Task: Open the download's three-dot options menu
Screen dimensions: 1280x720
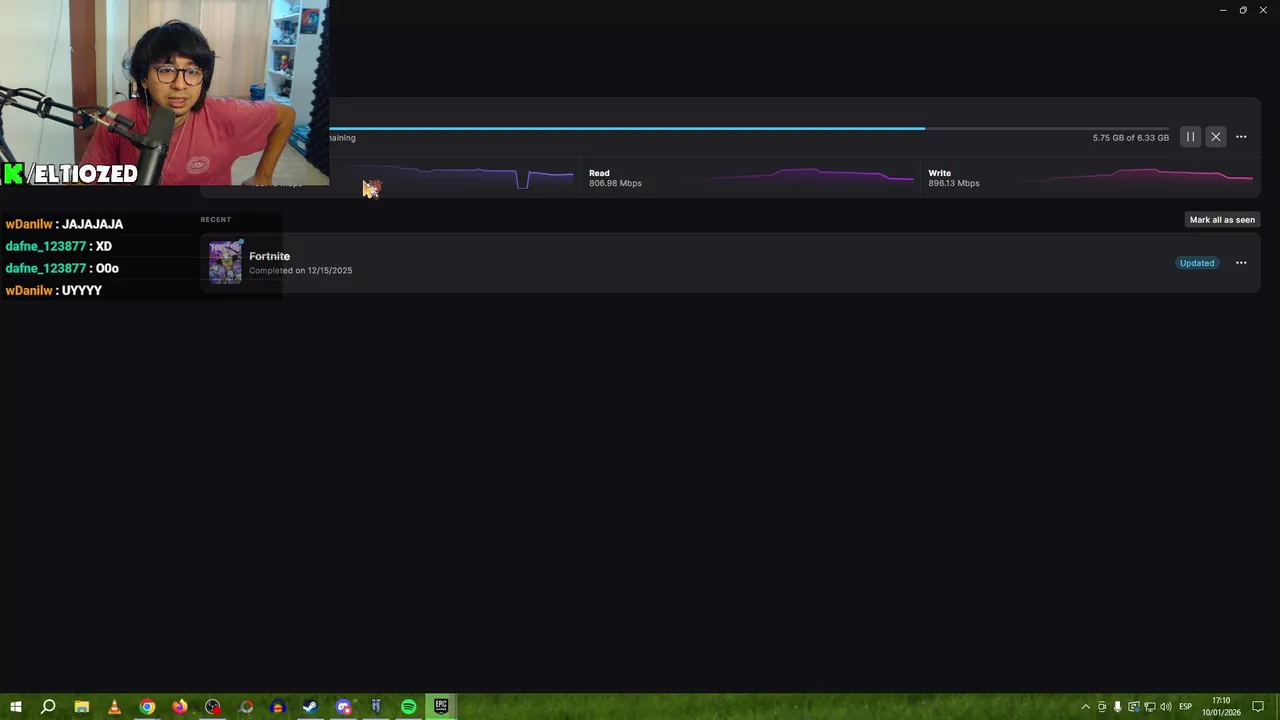Action: click(1241, 137)
